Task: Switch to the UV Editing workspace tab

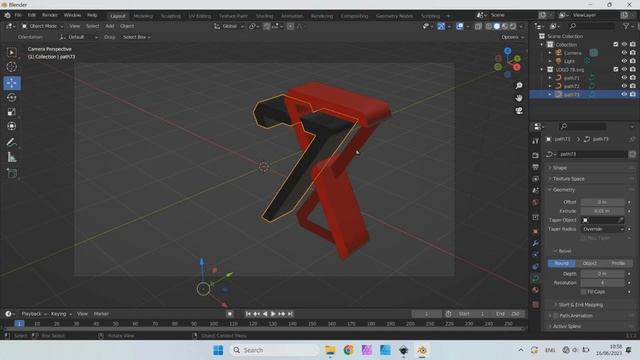Action: (x=200, y=16)
